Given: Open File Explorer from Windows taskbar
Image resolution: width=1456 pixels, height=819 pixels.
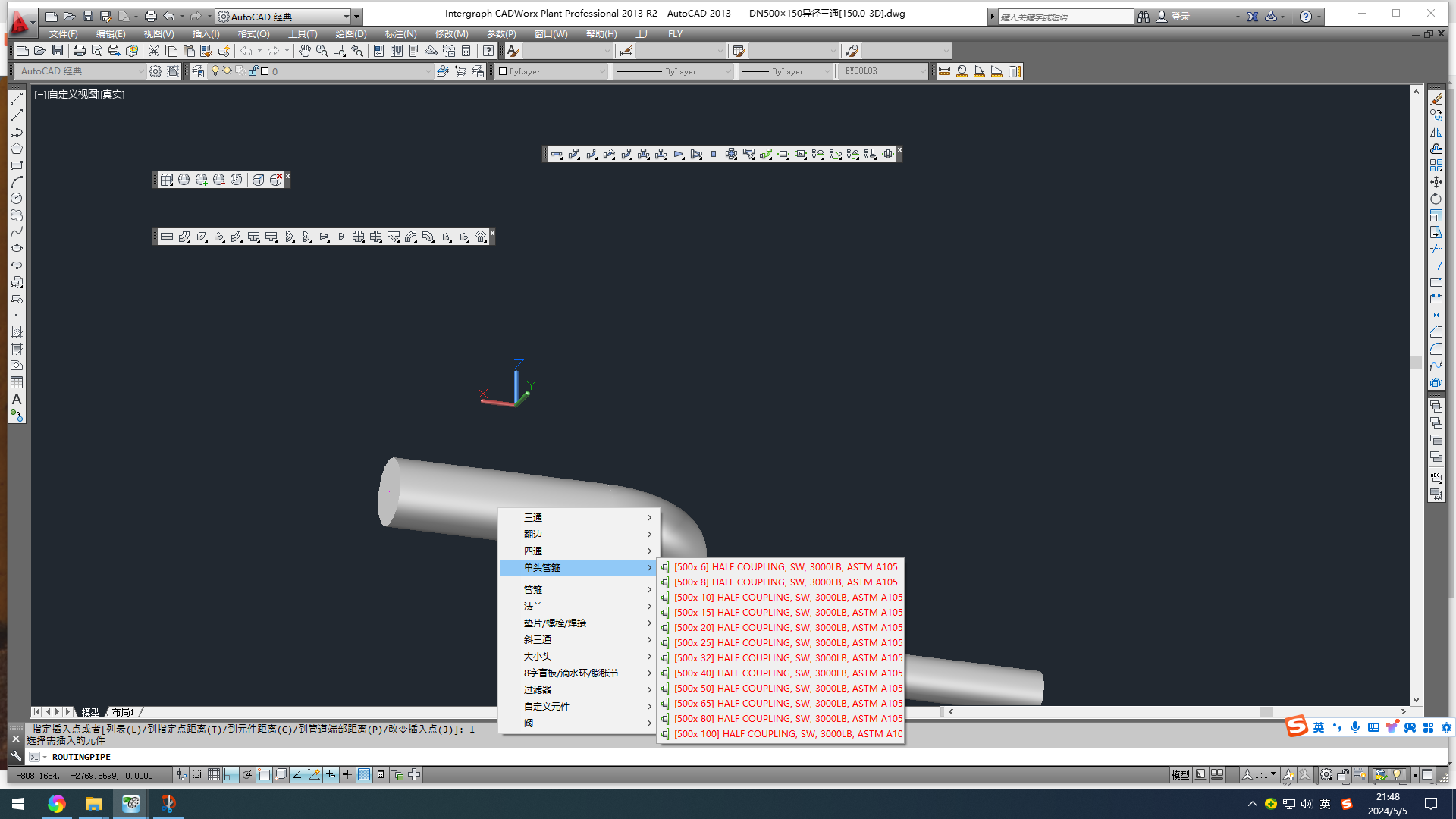Looking at the screenshot, I should 93,804.
